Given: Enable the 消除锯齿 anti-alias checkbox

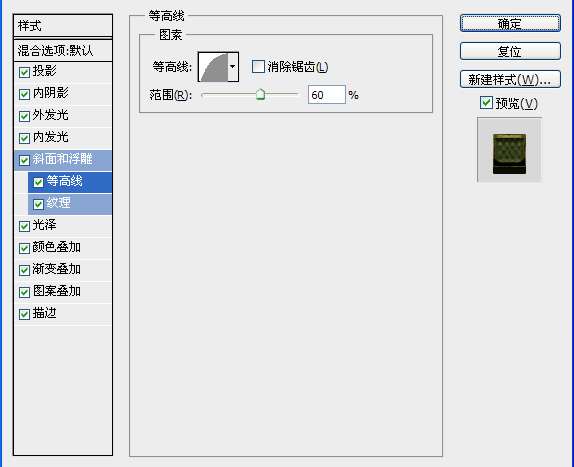Looking at the screenshot, I should point(258,67).
